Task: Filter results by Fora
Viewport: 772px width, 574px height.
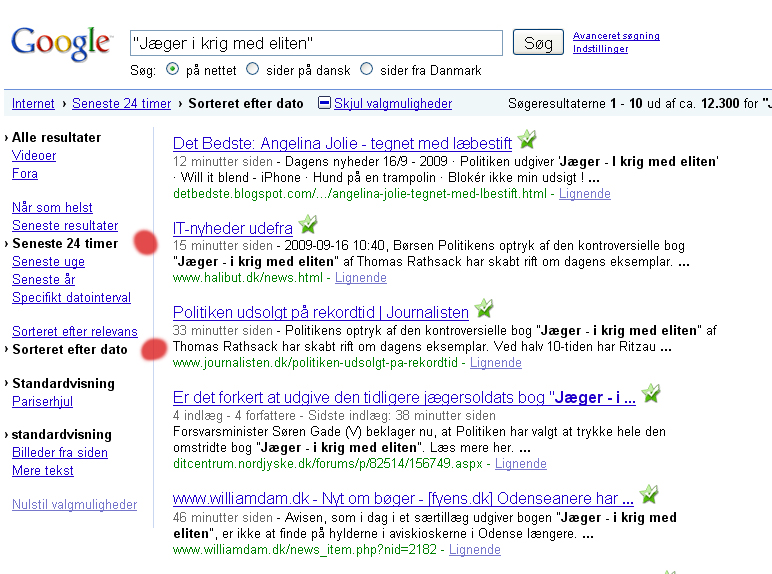Action: pos(25,174)
